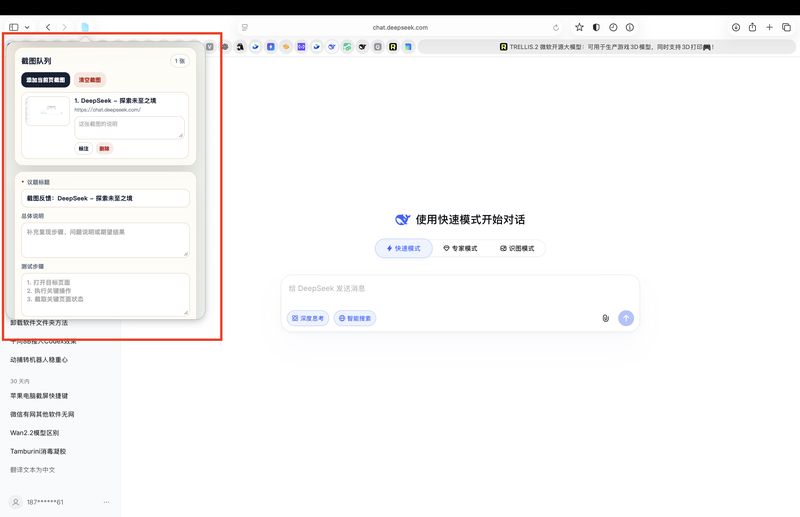Select the 识图模式 tab

coord(517,248)
